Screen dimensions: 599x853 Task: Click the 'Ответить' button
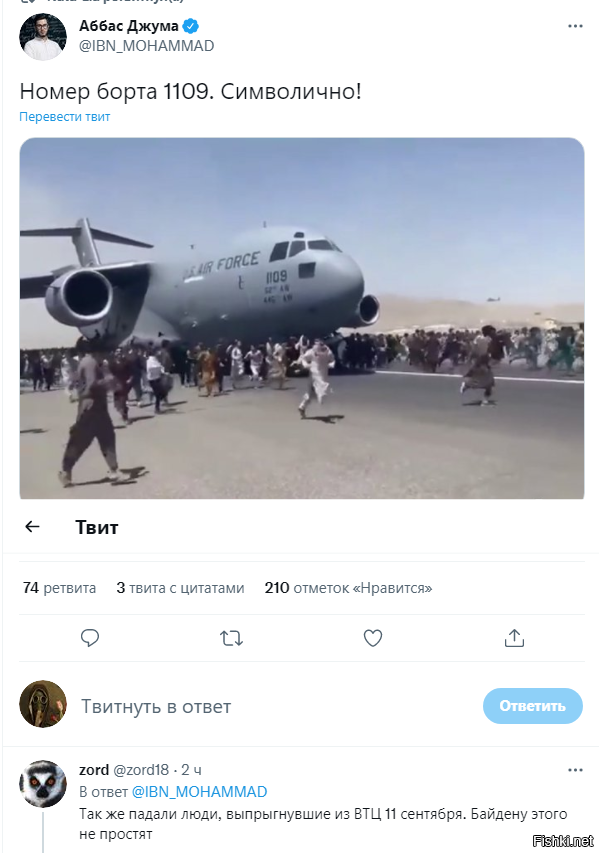pos(533,706)
